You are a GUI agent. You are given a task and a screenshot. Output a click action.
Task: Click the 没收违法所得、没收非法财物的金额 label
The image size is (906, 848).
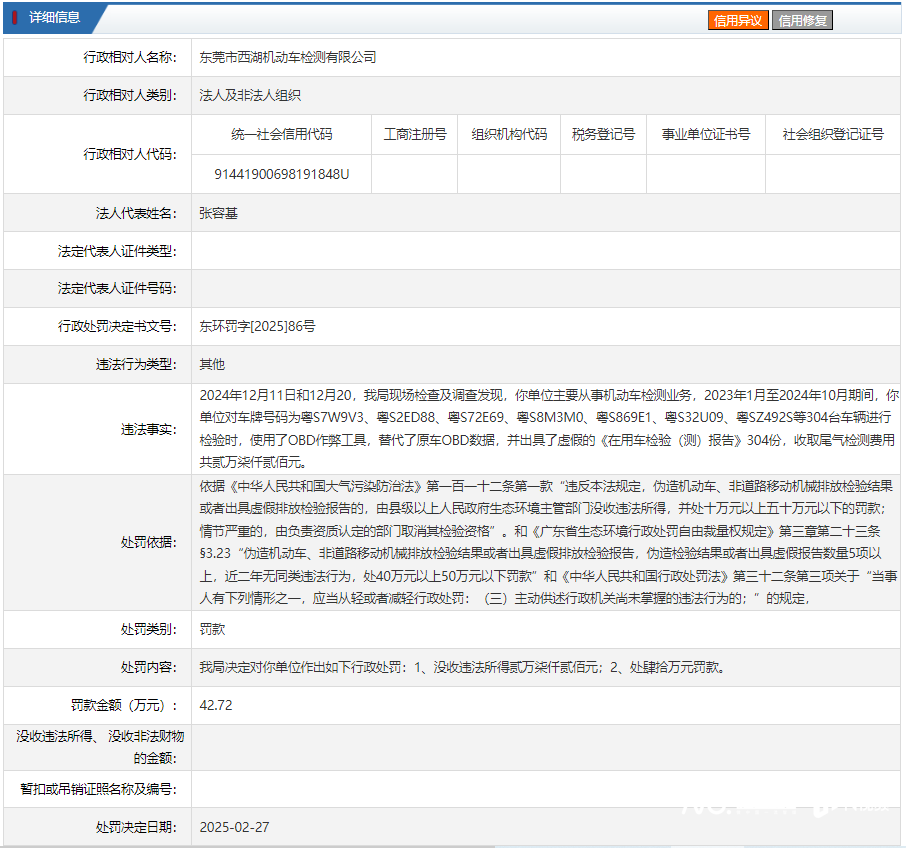(x=100, y=747)
